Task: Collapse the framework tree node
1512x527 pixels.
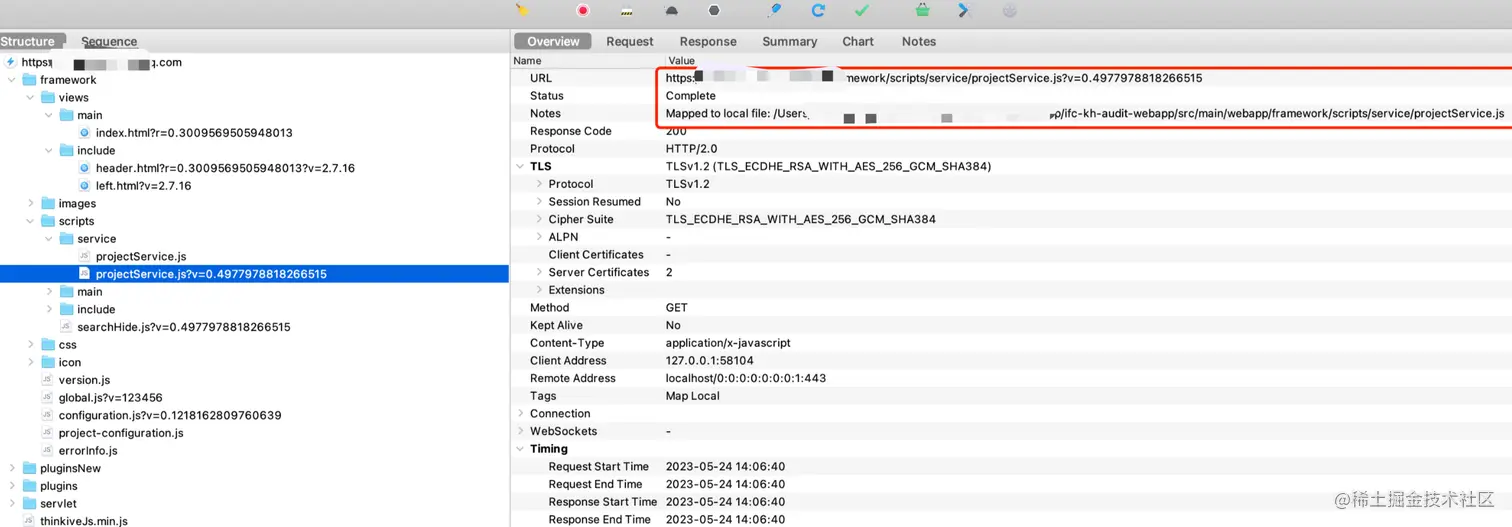Action: [x=12, y=80]
